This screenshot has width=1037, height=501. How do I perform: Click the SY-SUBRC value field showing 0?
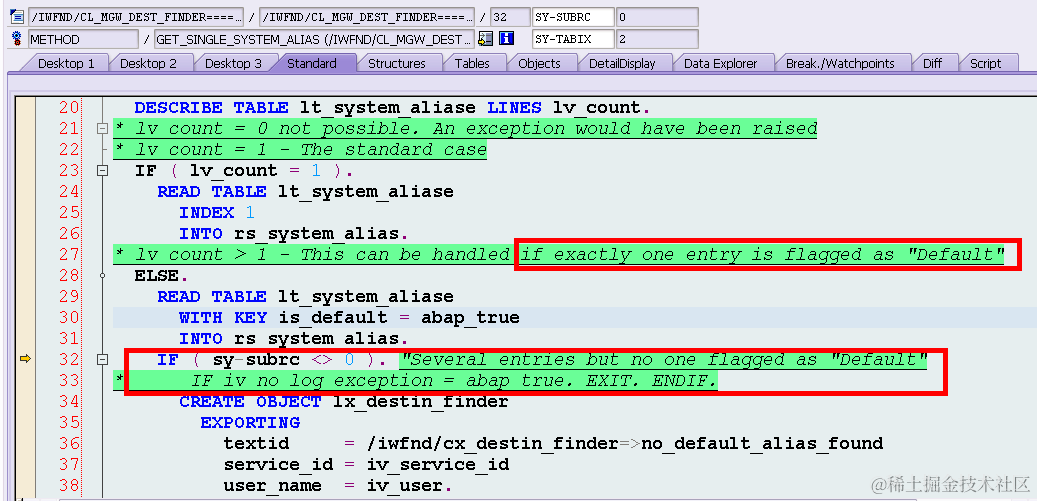pos(657,17)
